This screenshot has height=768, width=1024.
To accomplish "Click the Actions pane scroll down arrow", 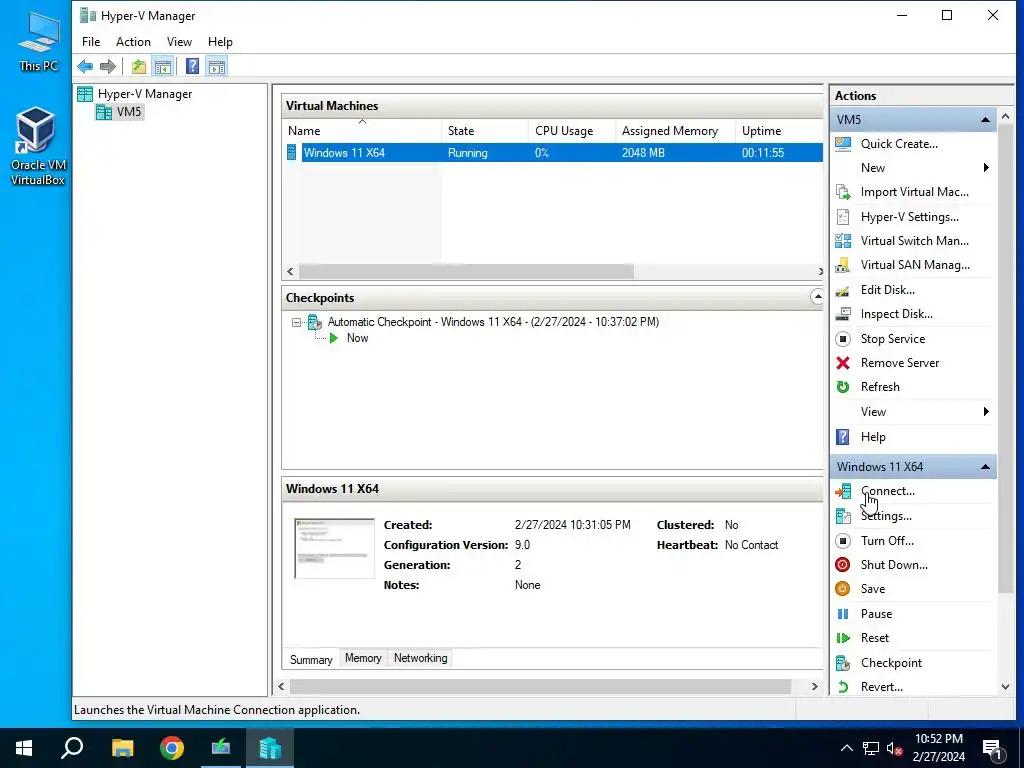I will pyautogui.click(x=1006, y=687).
